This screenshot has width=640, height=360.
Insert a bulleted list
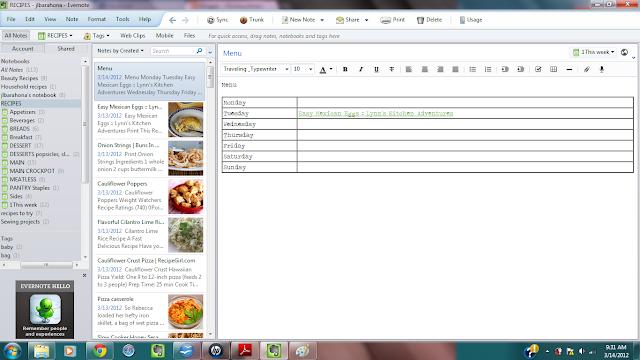click(473, 69)
